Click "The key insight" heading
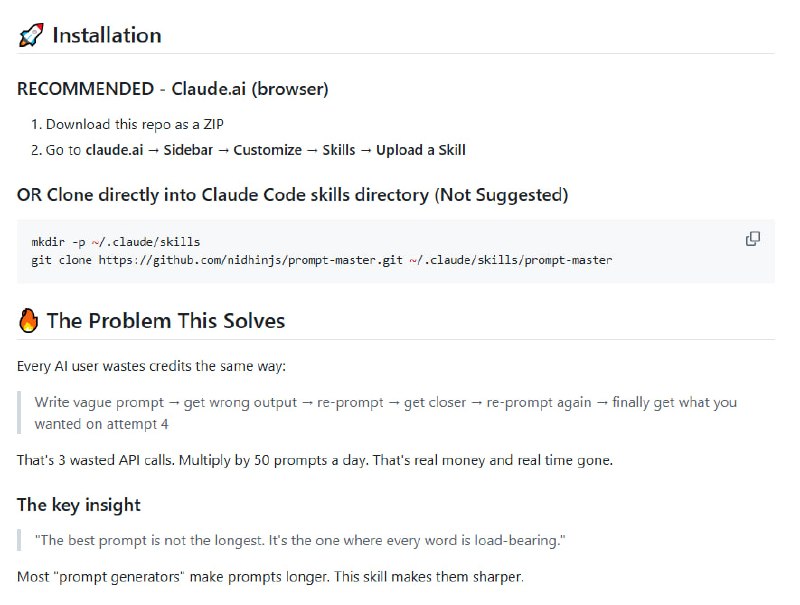The image size is (800, 605). (x=79, y=505)
